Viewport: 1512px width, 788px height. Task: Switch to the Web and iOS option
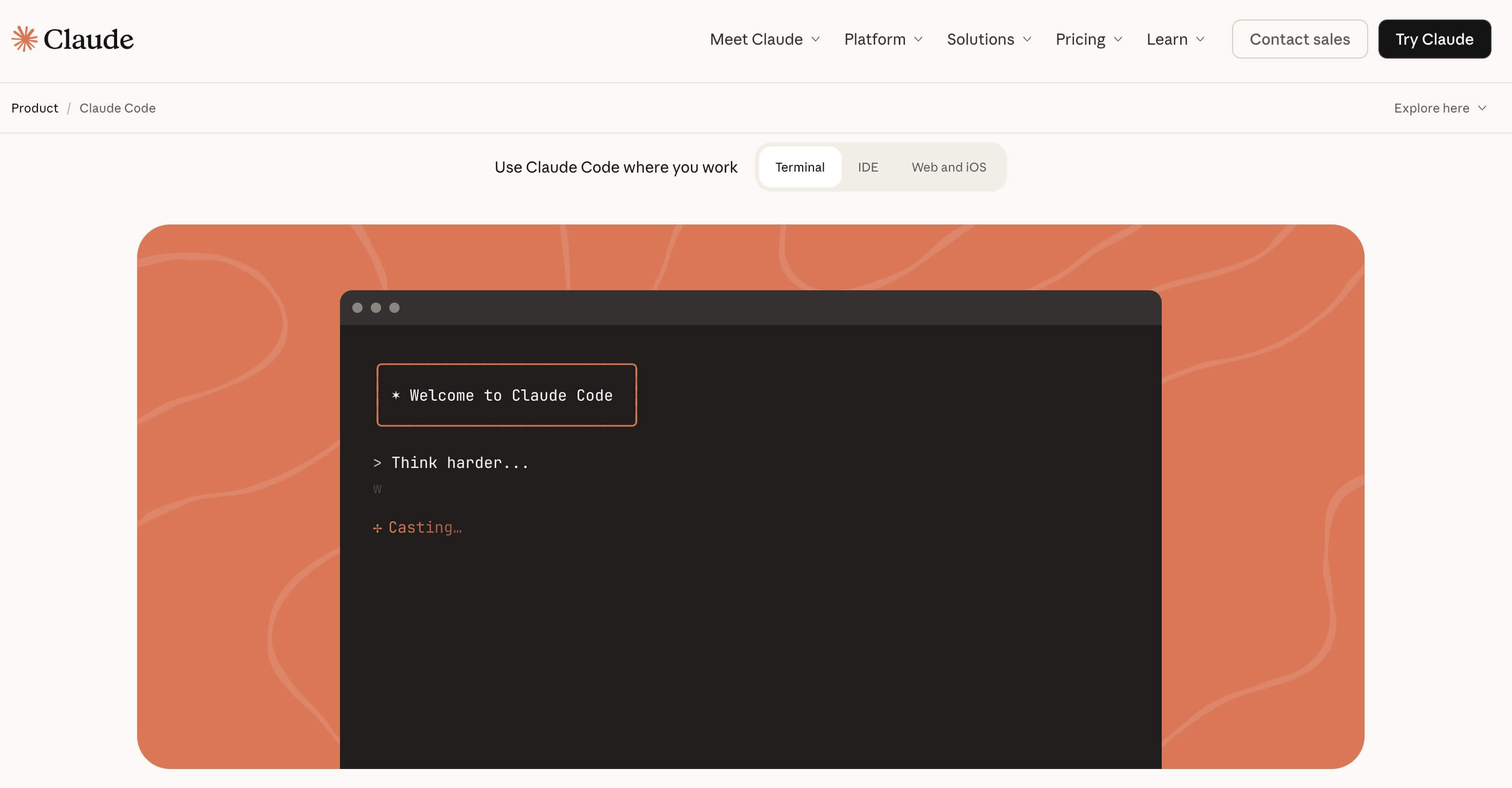[949, 167]
